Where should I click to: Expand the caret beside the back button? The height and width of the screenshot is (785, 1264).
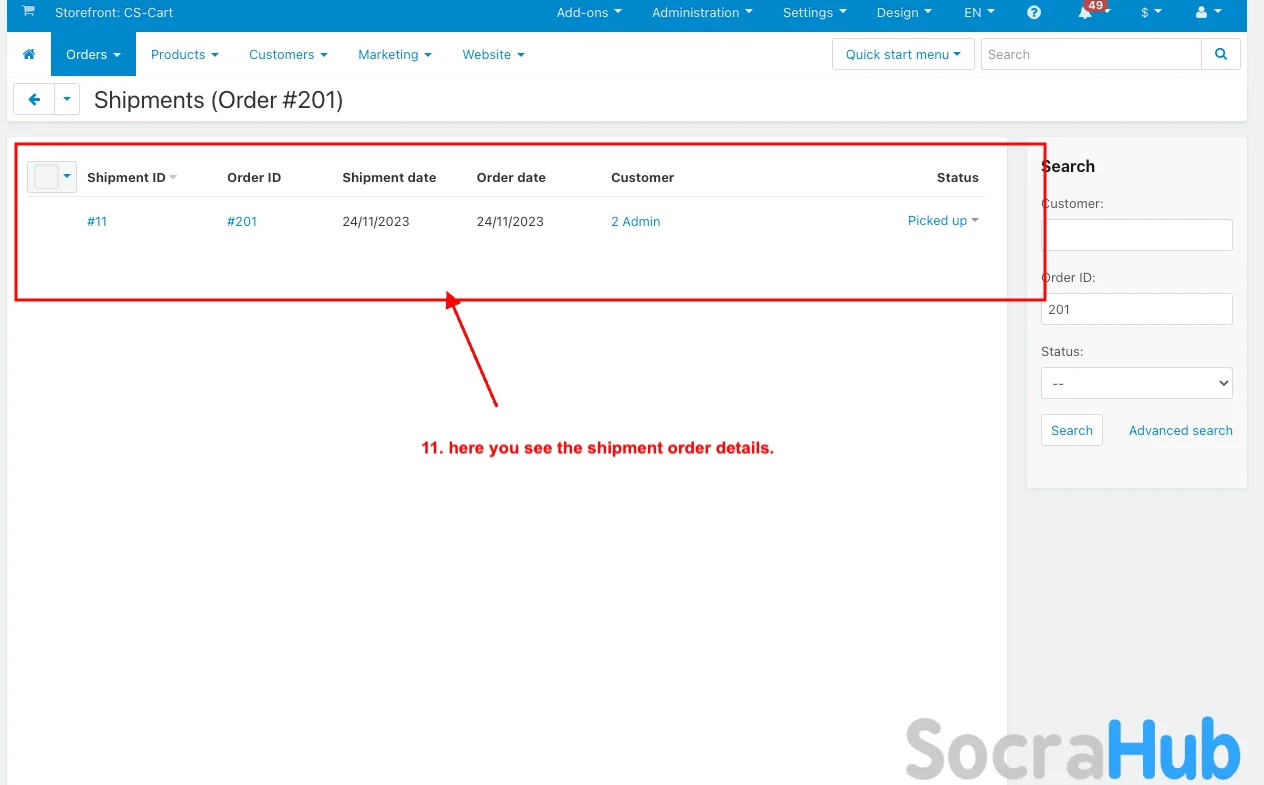tap(67, 100)
